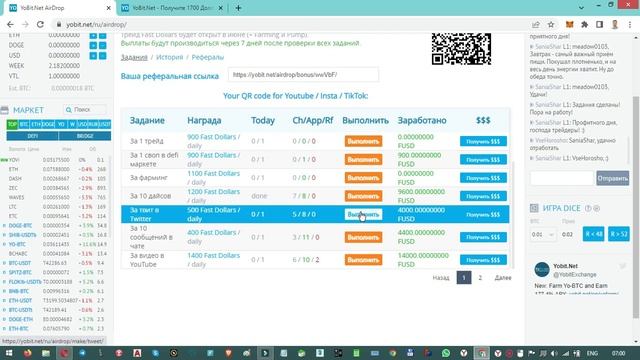Click the referral link input field
This screenshot has width=640, height=360.
303,75
